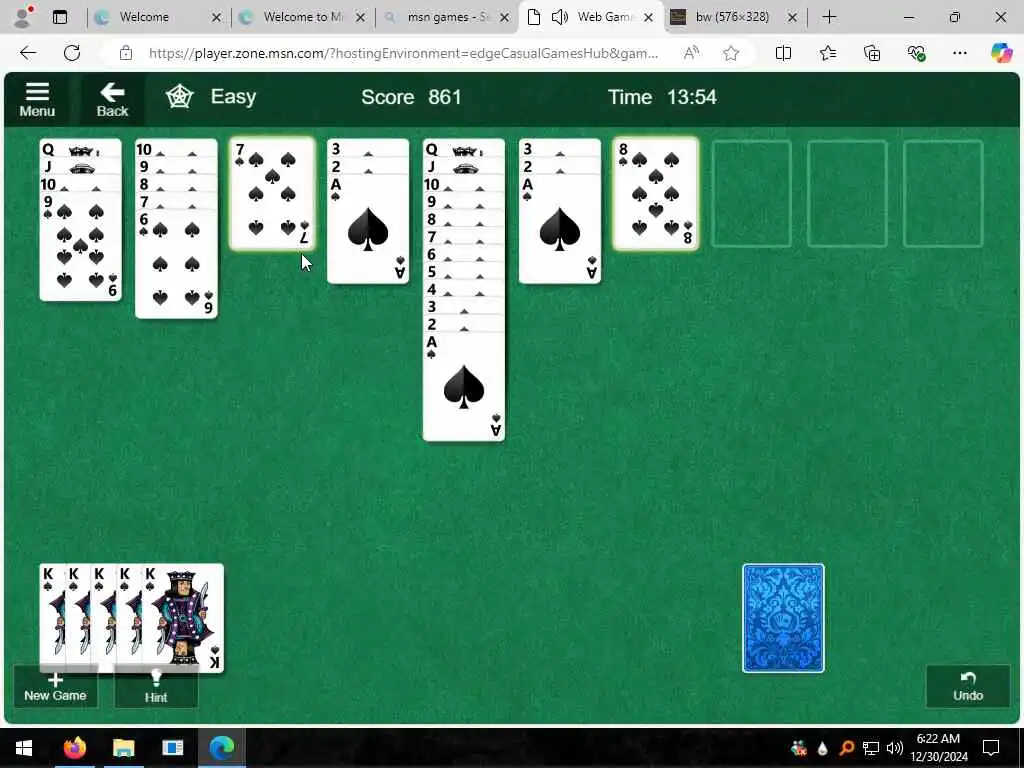Open the volume control in system tray
1024x768 pixels.
pos(895,748)
